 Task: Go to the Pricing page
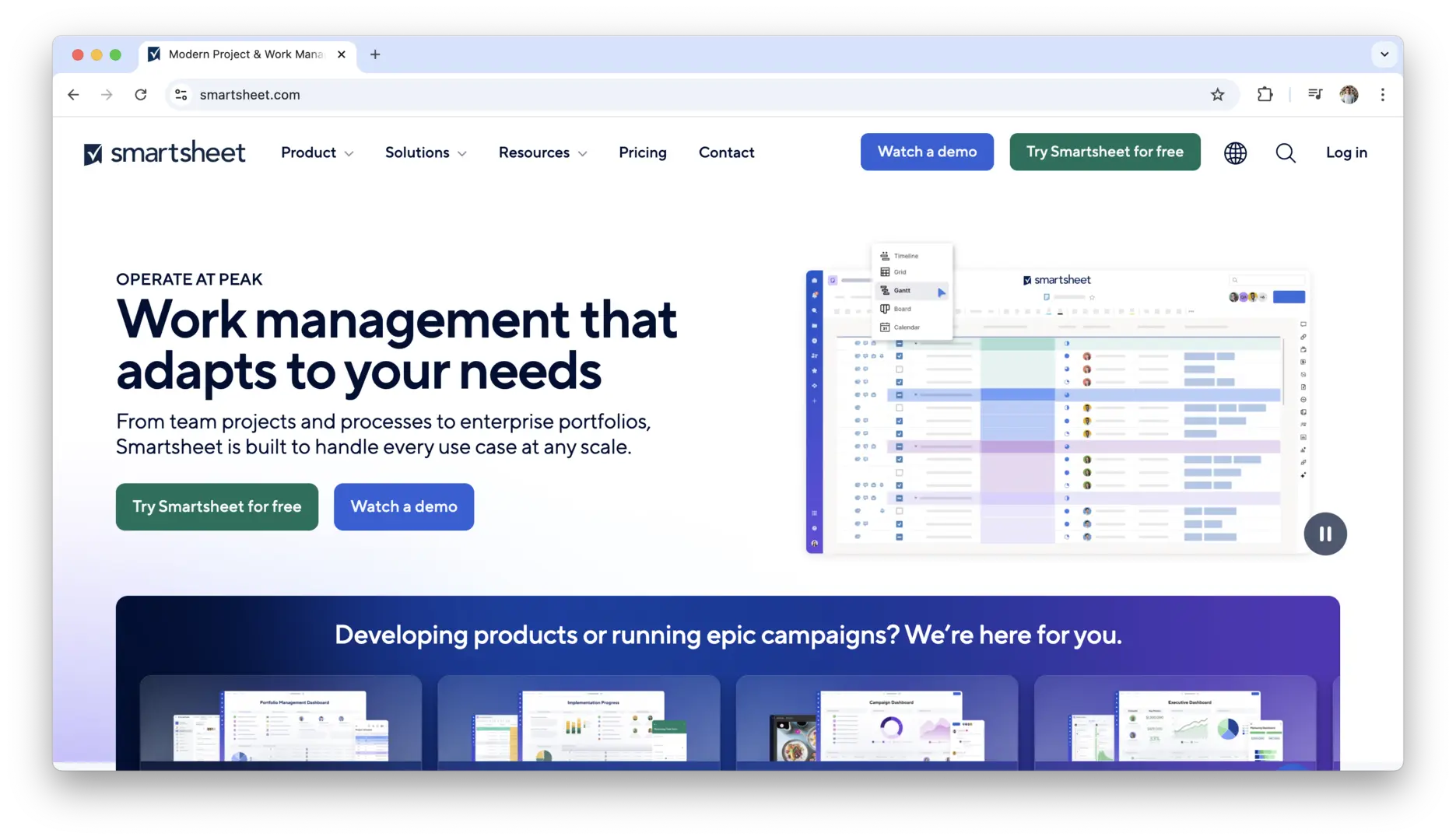(643, 152)
